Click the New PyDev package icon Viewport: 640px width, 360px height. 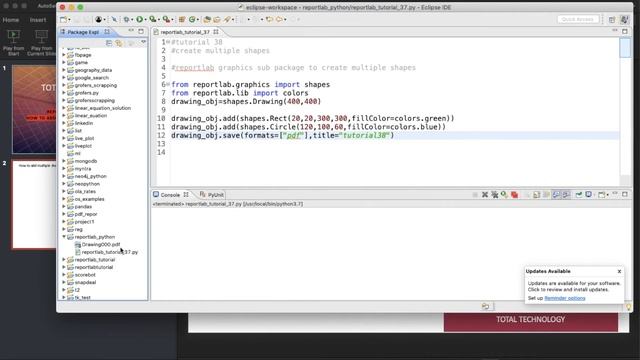[182, 19]
